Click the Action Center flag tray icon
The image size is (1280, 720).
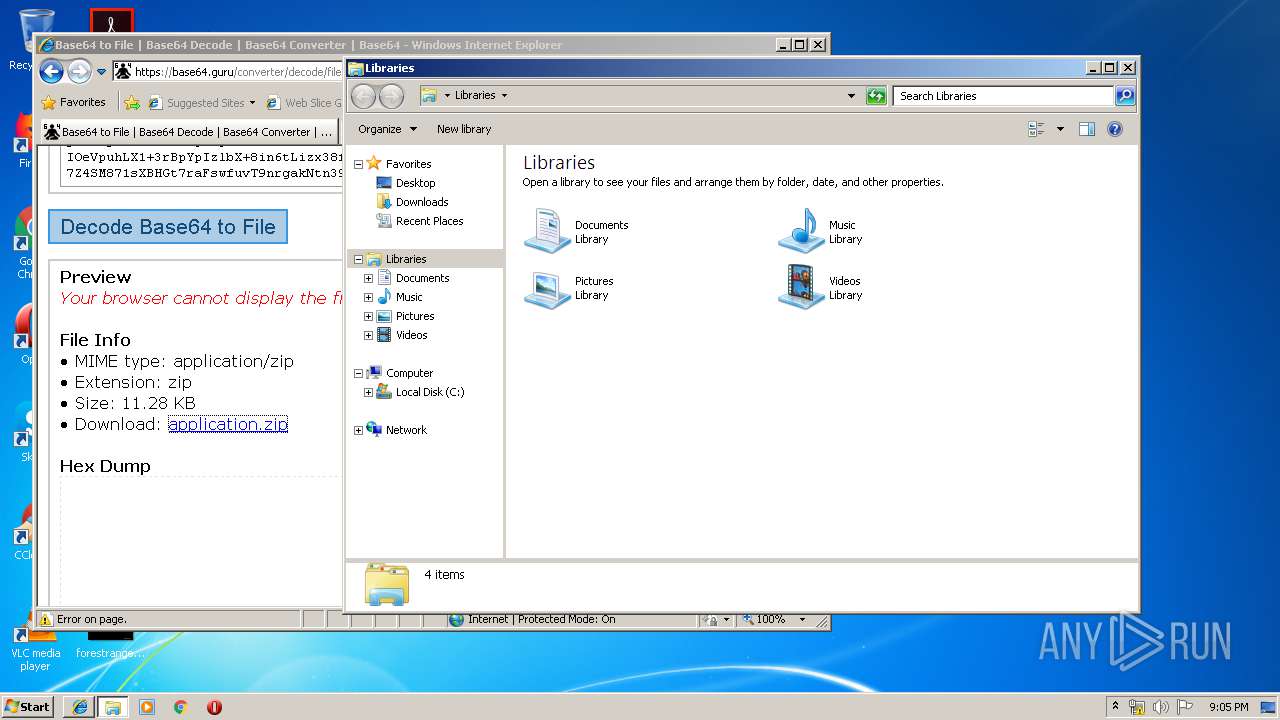(1185, 707)
